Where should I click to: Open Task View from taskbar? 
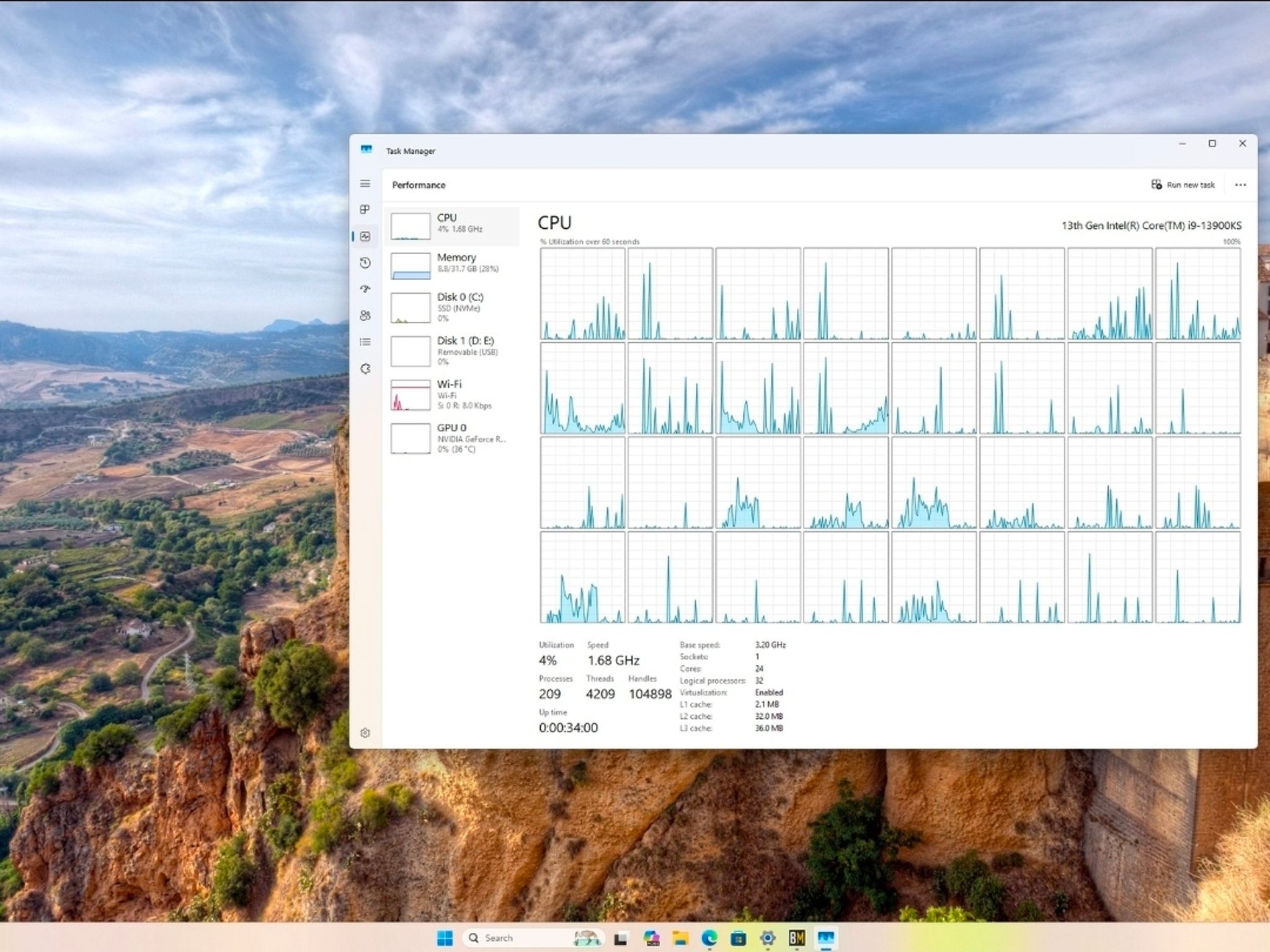[620, 938]
